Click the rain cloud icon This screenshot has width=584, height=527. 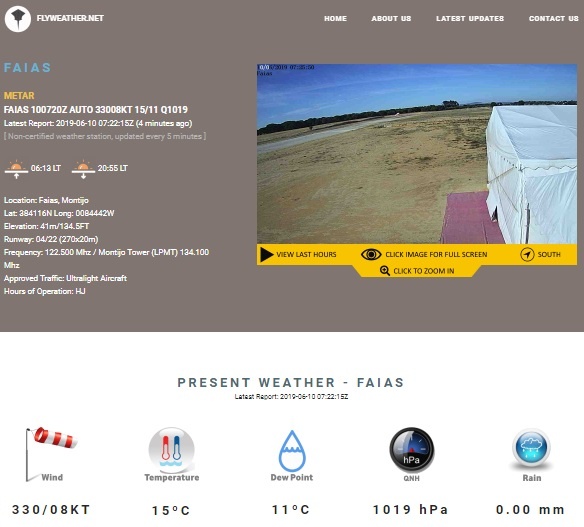click(x=531, y=448)
